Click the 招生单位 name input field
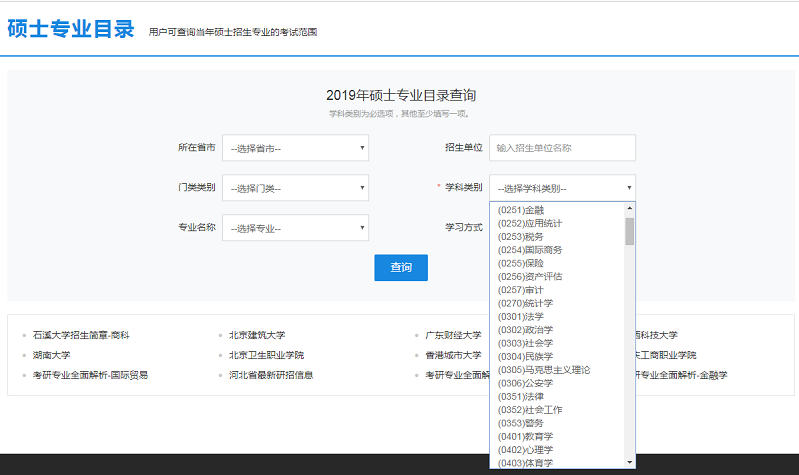The image size is (799, 475). click(x=562, y=148)
